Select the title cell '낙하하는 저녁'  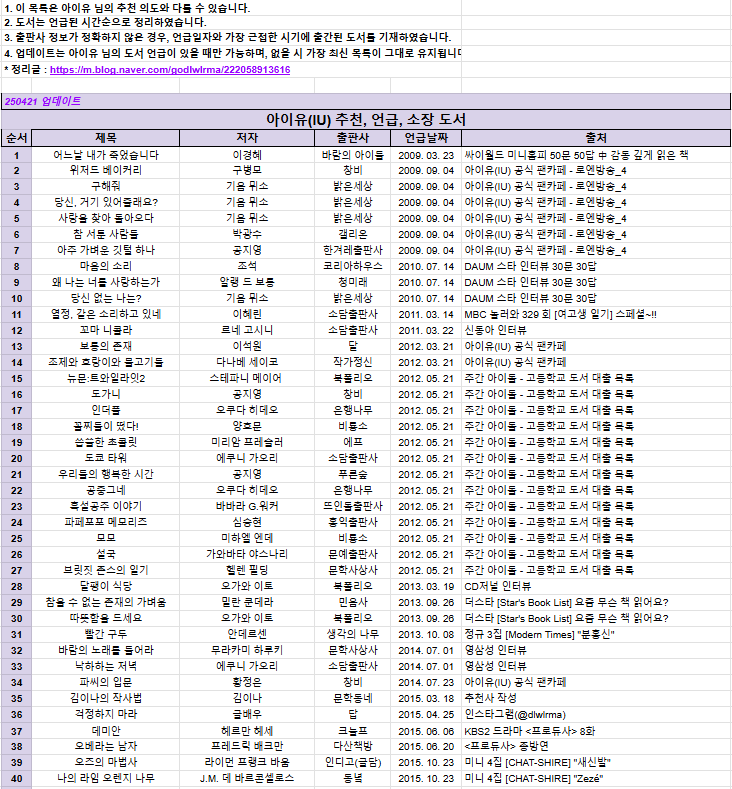(x=106, y=667)
